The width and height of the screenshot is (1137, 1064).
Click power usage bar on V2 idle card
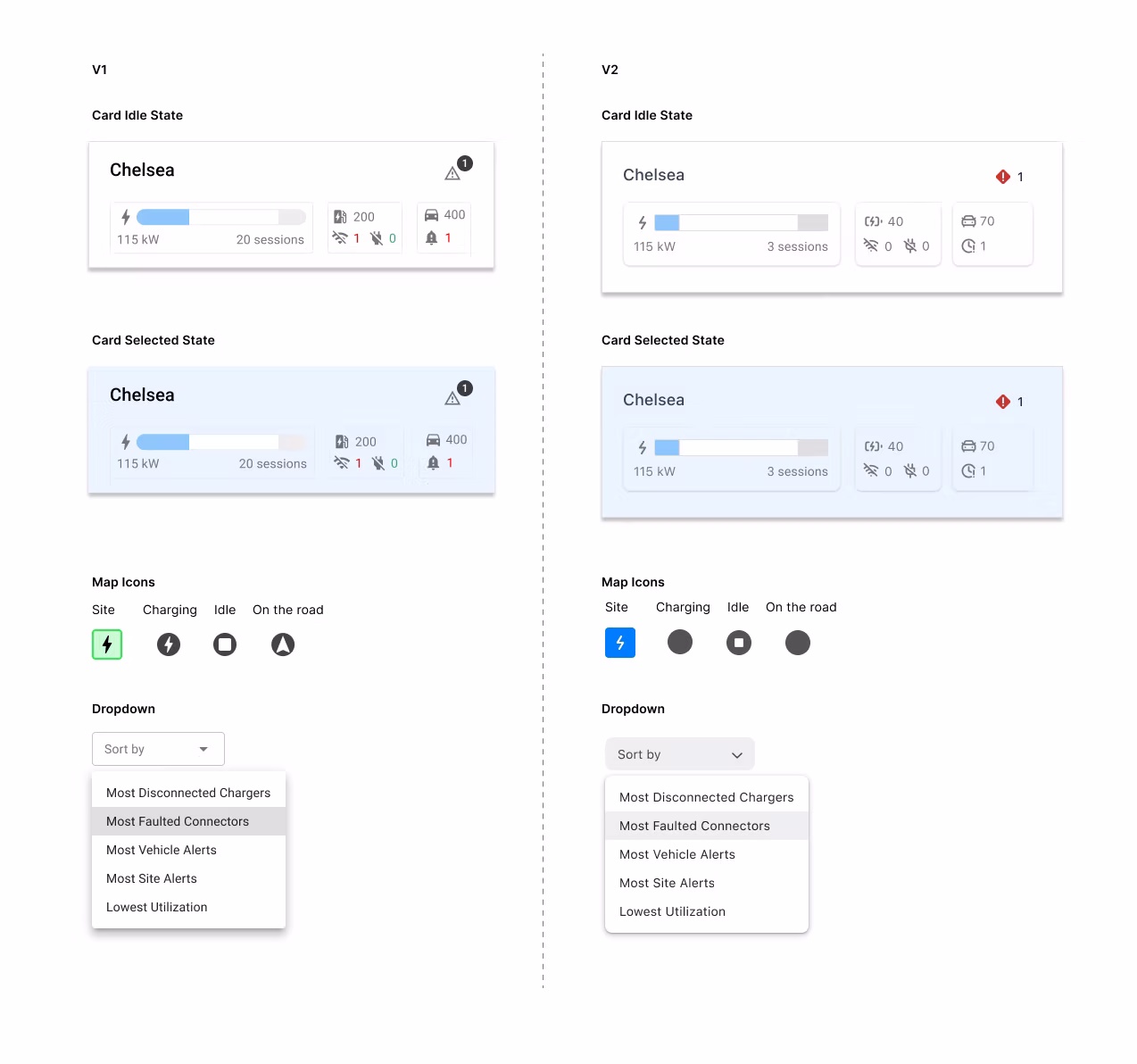[742, 223]
